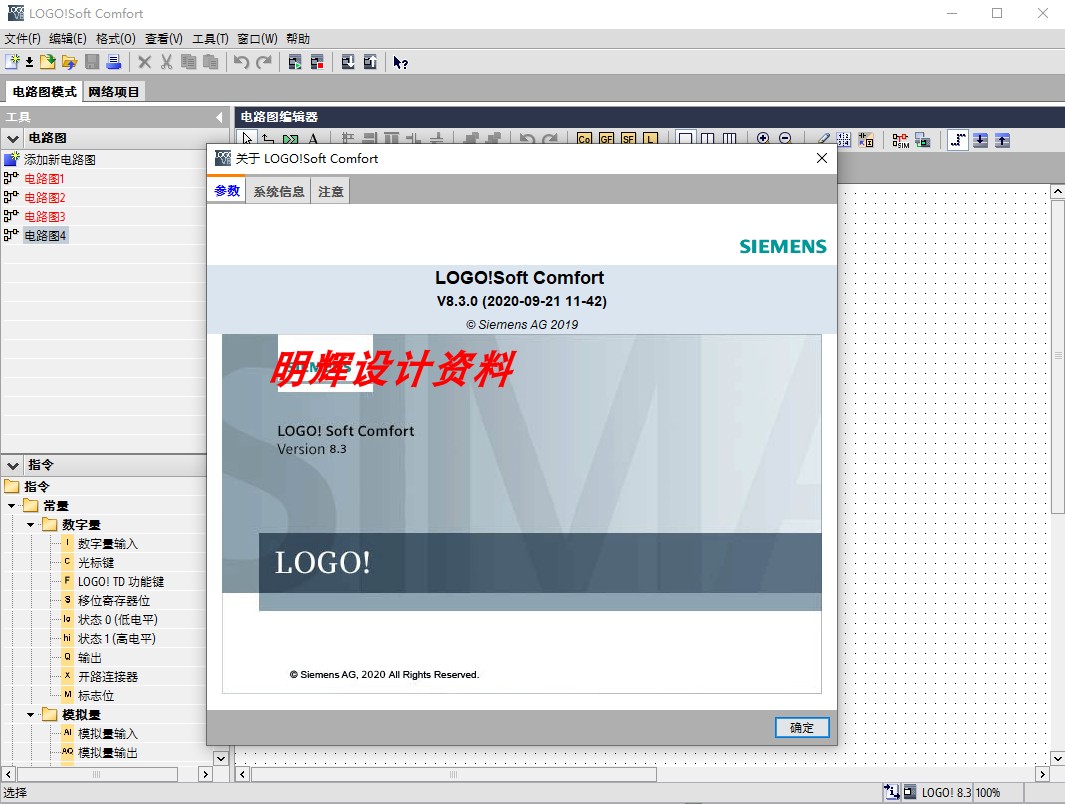1065x804 pixels.
Task: Click undo arrow in main toolbar
Action: [241, 62]
